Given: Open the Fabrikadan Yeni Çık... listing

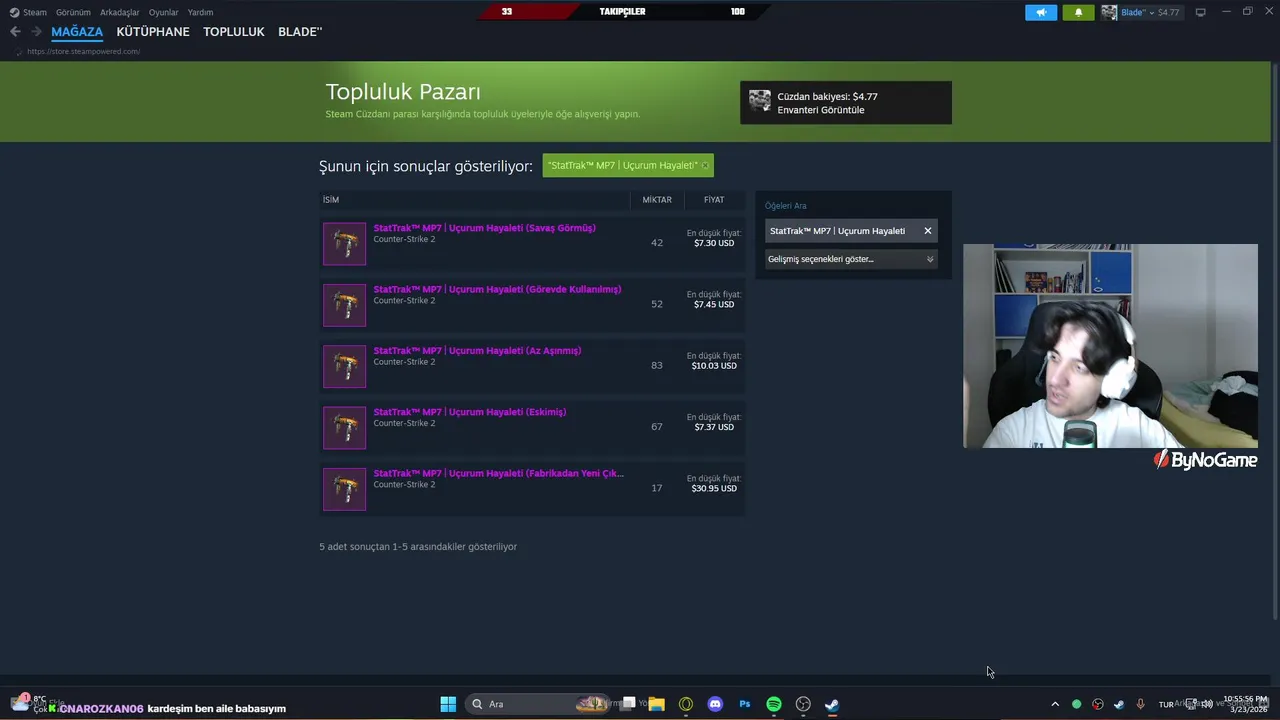Looking at the screenshot, I should (x=498, y=473).
